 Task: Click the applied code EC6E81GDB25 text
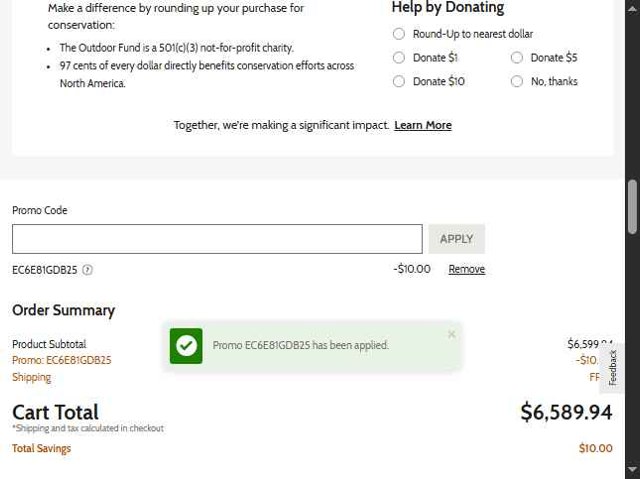(45, 269)
